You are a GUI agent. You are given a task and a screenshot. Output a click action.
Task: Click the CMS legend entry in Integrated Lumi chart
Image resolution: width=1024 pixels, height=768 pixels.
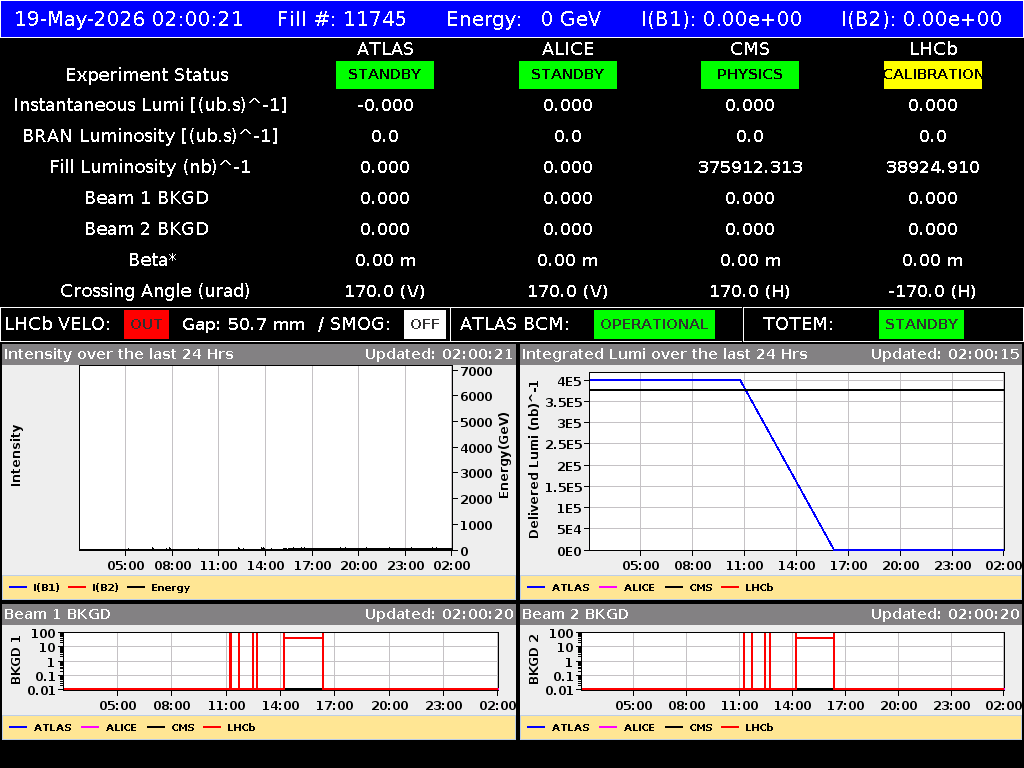(689, 587)
